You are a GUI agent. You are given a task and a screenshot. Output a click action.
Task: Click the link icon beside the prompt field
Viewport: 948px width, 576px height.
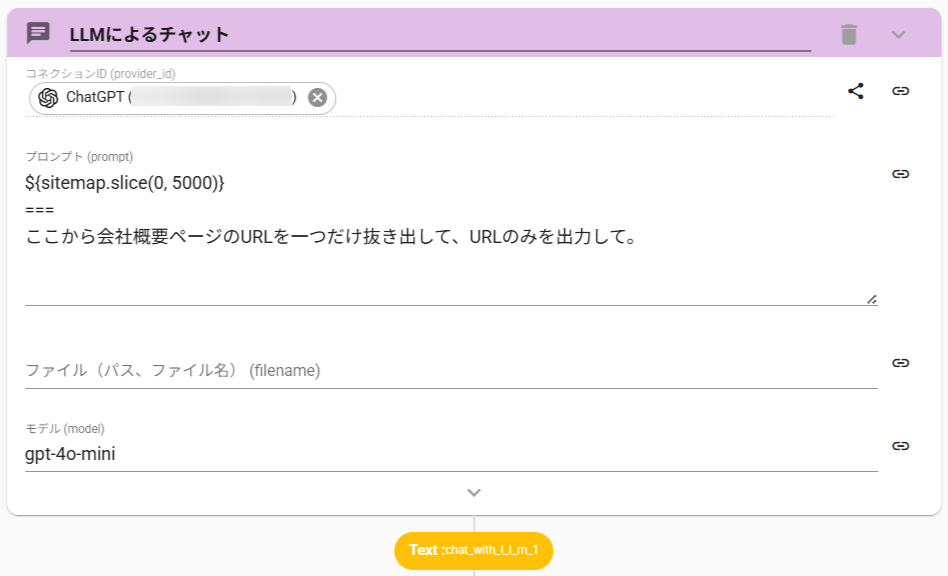[x=901, y=174]
